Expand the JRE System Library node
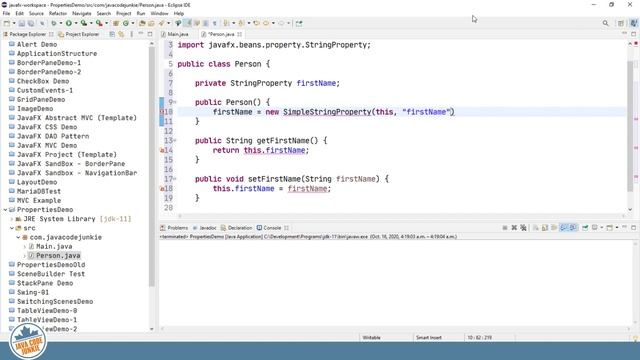Viewport: 640px width, 360px height. pos(12,219)
